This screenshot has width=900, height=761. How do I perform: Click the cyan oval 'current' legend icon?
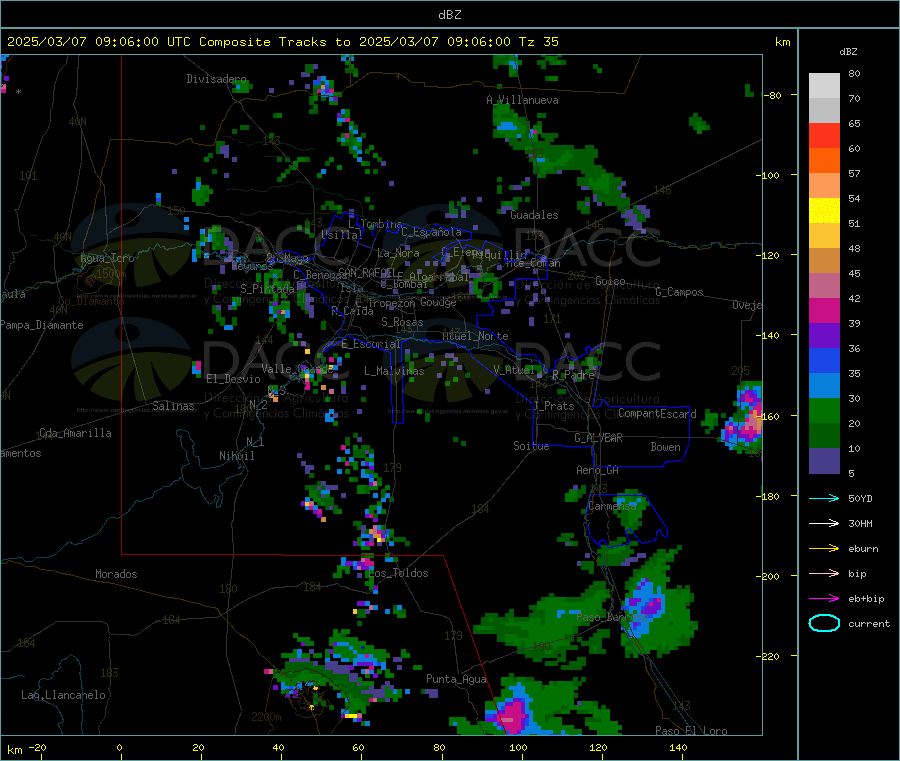pos(824,623)
